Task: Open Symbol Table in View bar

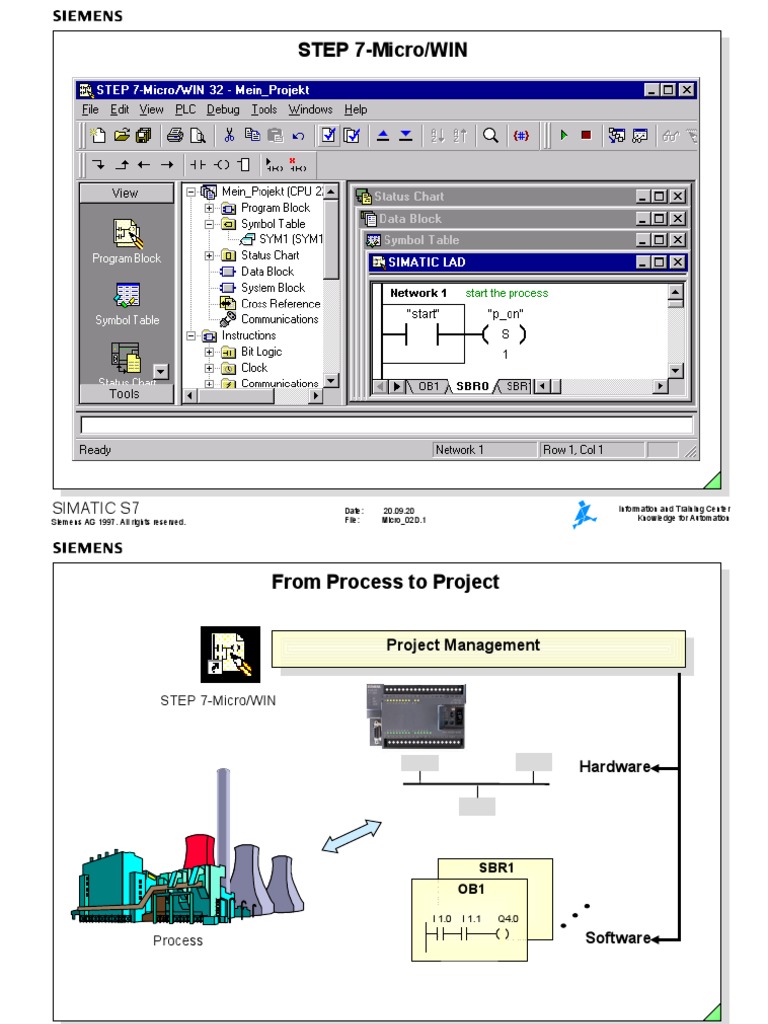Action: tap(127, 304)
